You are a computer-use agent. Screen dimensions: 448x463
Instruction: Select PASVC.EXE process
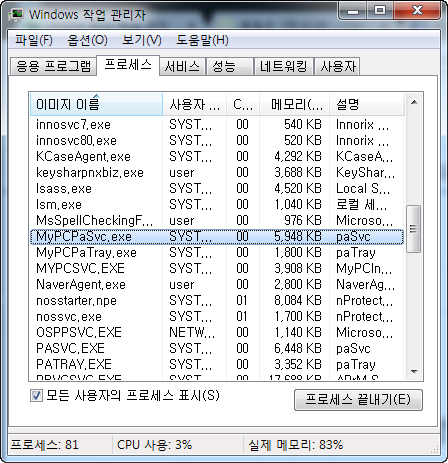pos(217,349)
